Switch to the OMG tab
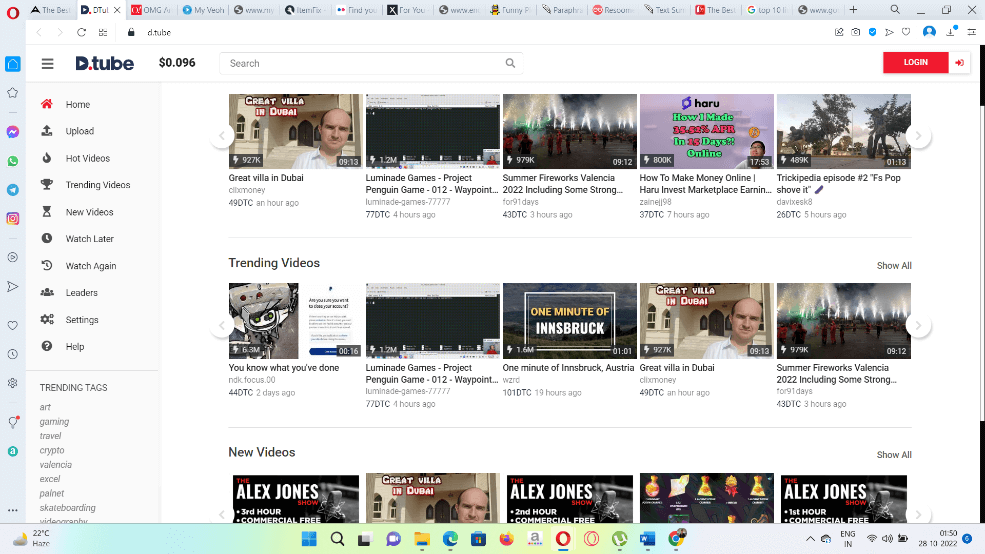Image resolution: width=985 pixels, height=554 pixels. click(151, 10)
